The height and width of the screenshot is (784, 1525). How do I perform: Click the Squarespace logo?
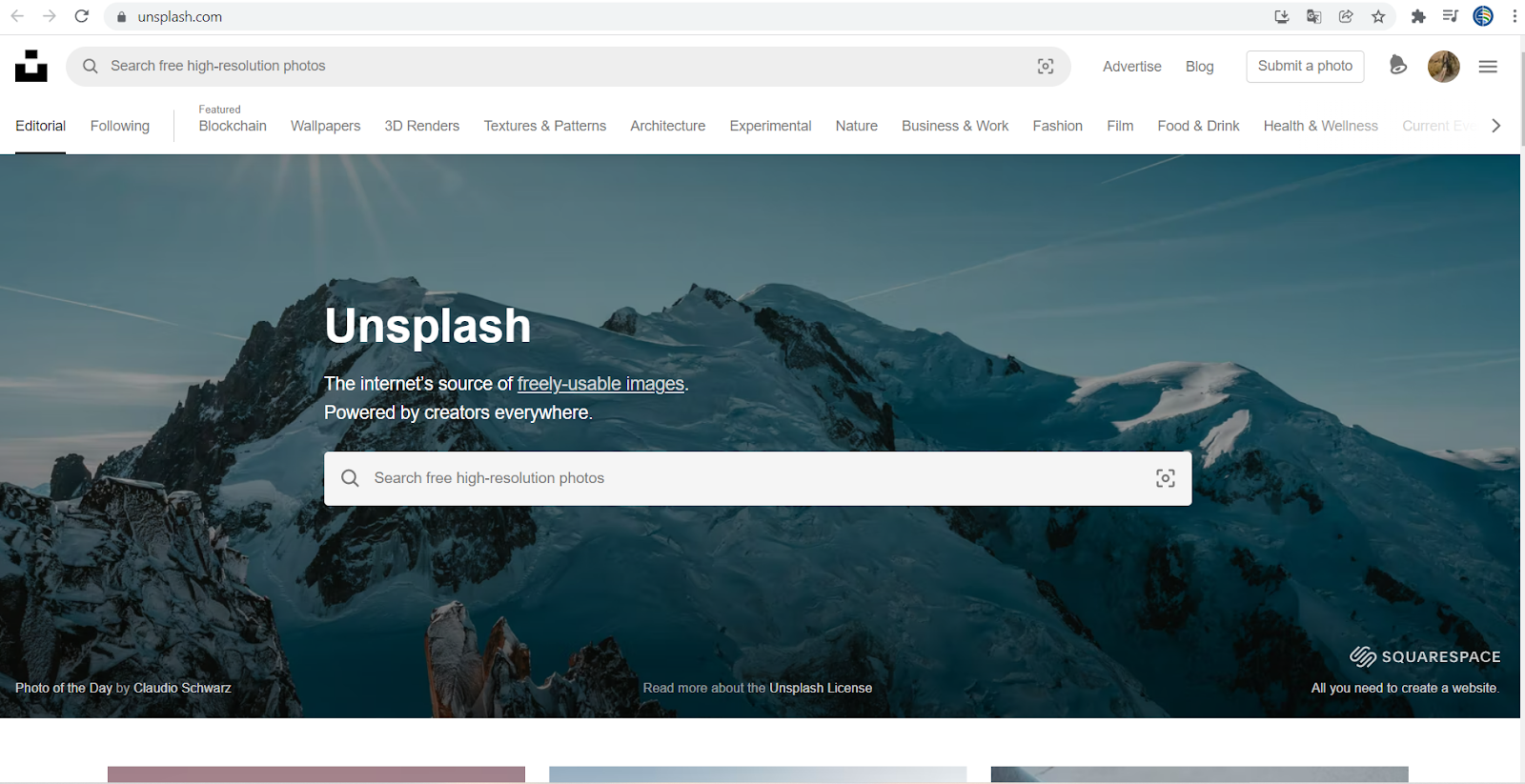tap(1425, 656)
